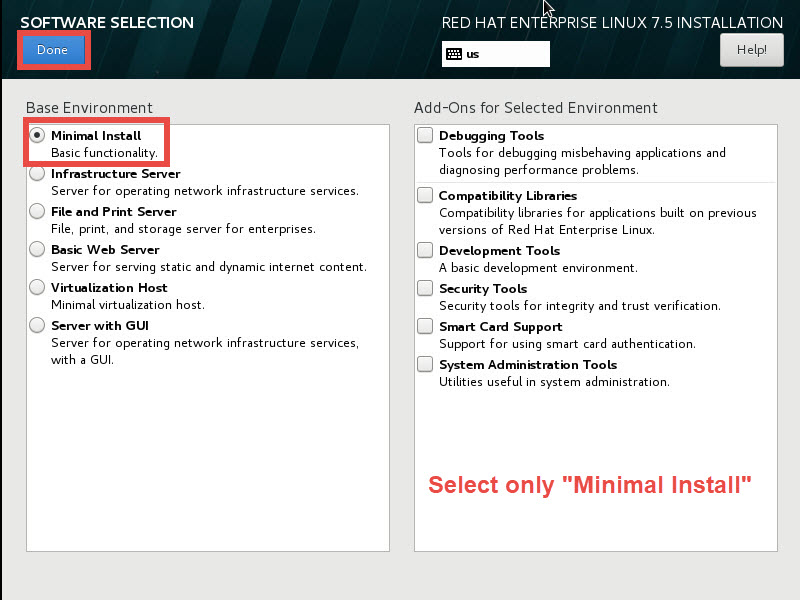The image size is (800, 600).
Task: Pick Basic Web Server environment
Action: tap(37, 249)
